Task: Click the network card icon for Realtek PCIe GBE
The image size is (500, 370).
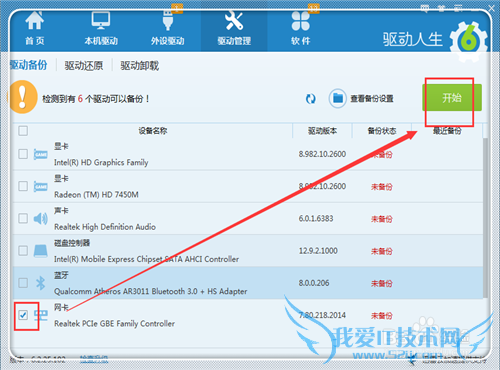Action: pos(41,315)
